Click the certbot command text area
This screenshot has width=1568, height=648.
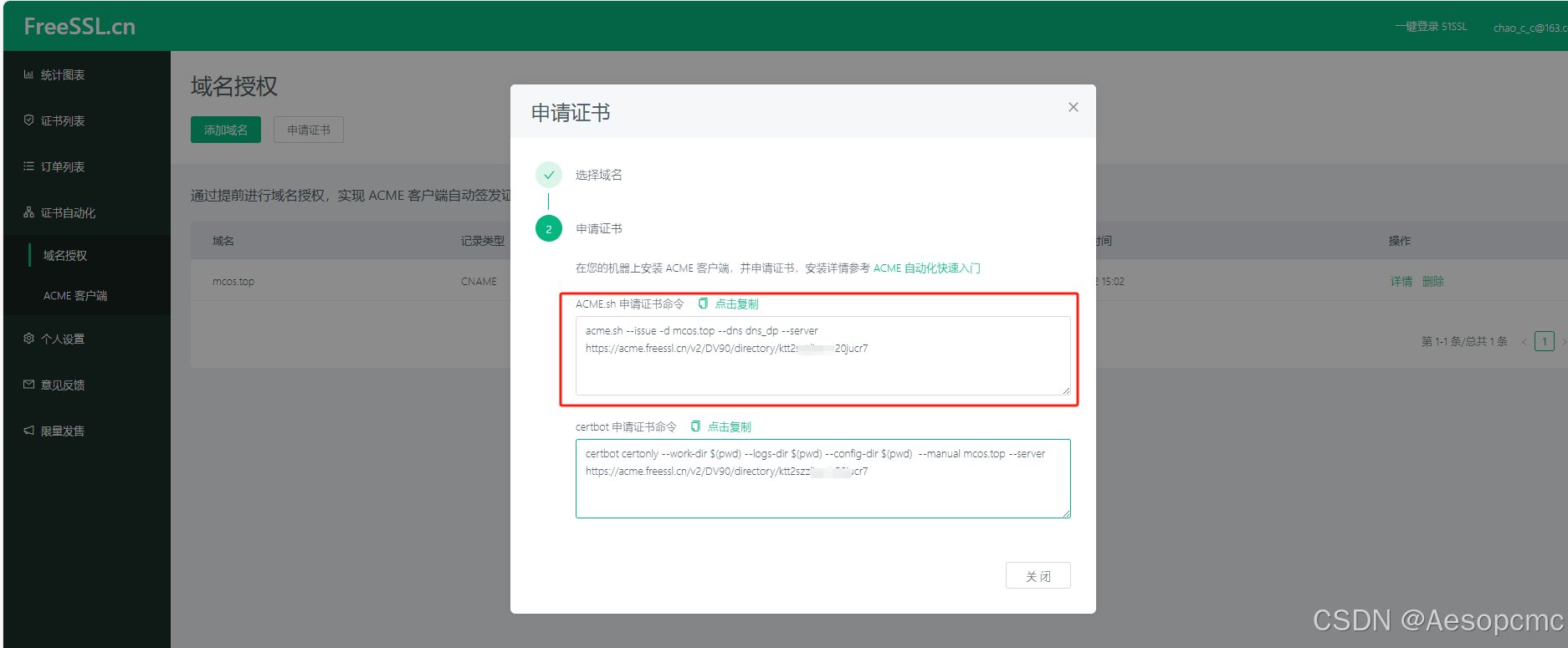pyautogui.click(x=823, y=478)
